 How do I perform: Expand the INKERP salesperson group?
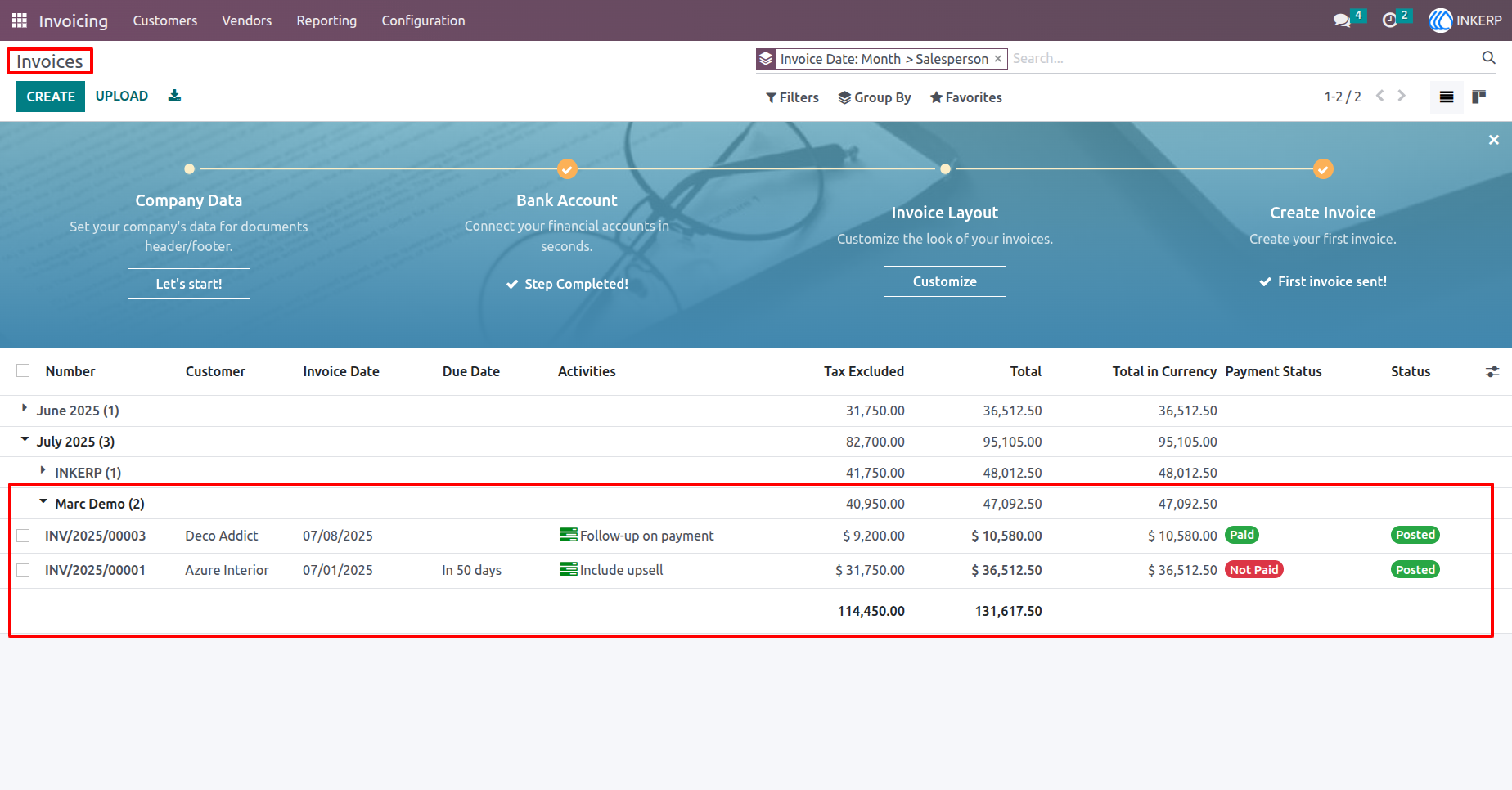click(43, 470)
